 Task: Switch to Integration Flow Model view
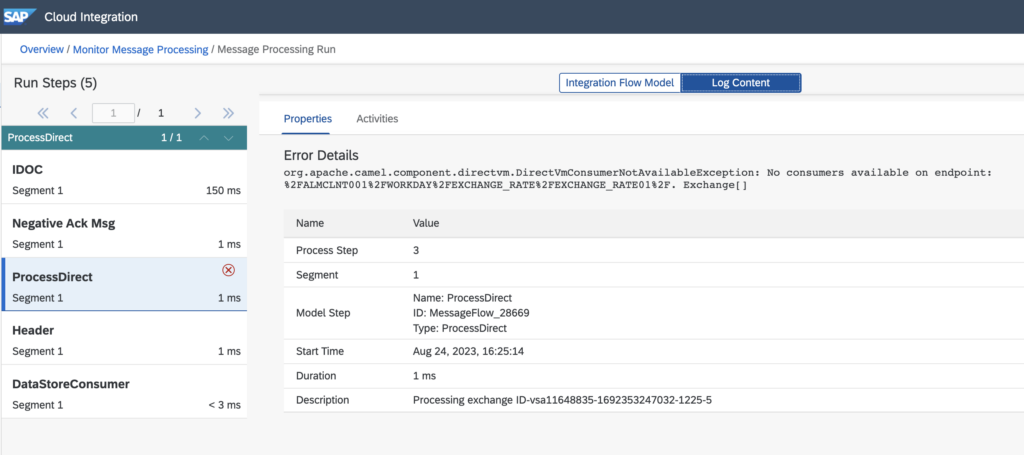(620, 83)
